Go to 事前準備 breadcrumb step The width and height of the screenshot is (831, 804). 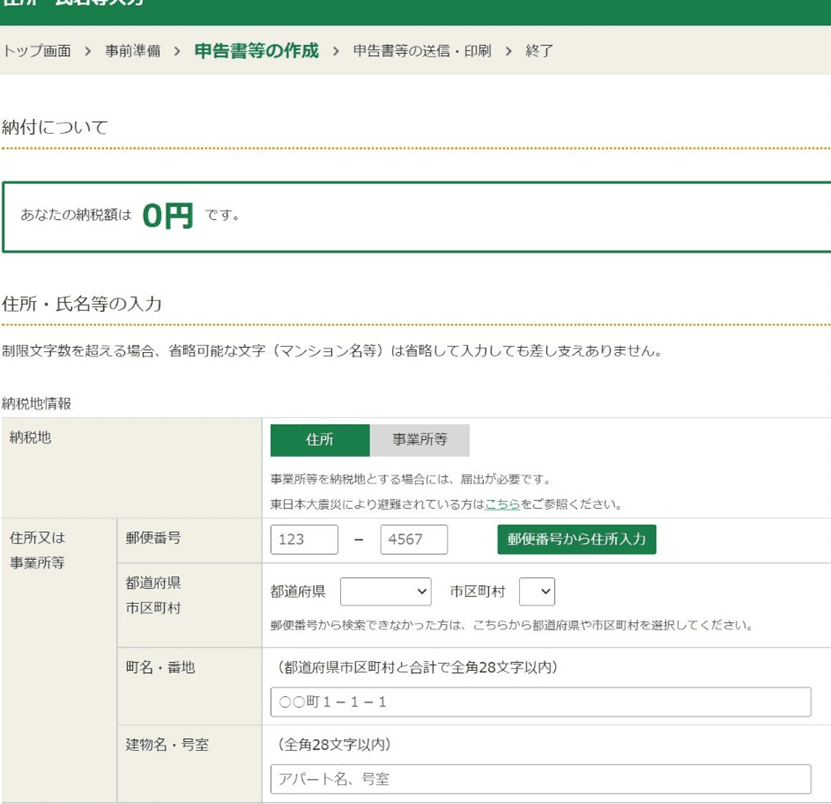132,51
